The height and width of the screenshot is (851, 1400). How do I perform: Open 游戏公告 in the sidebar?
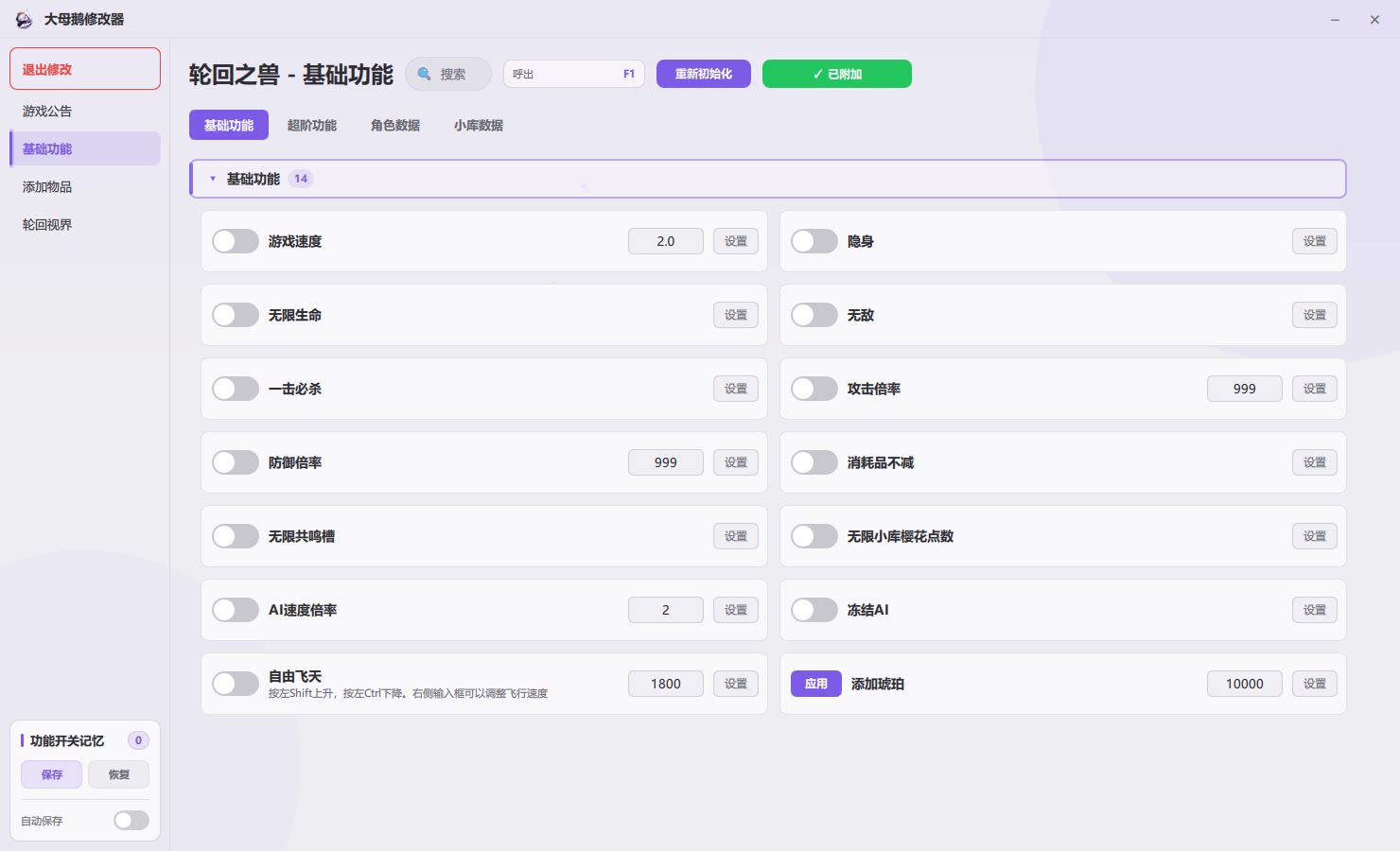tap(85, 111)
